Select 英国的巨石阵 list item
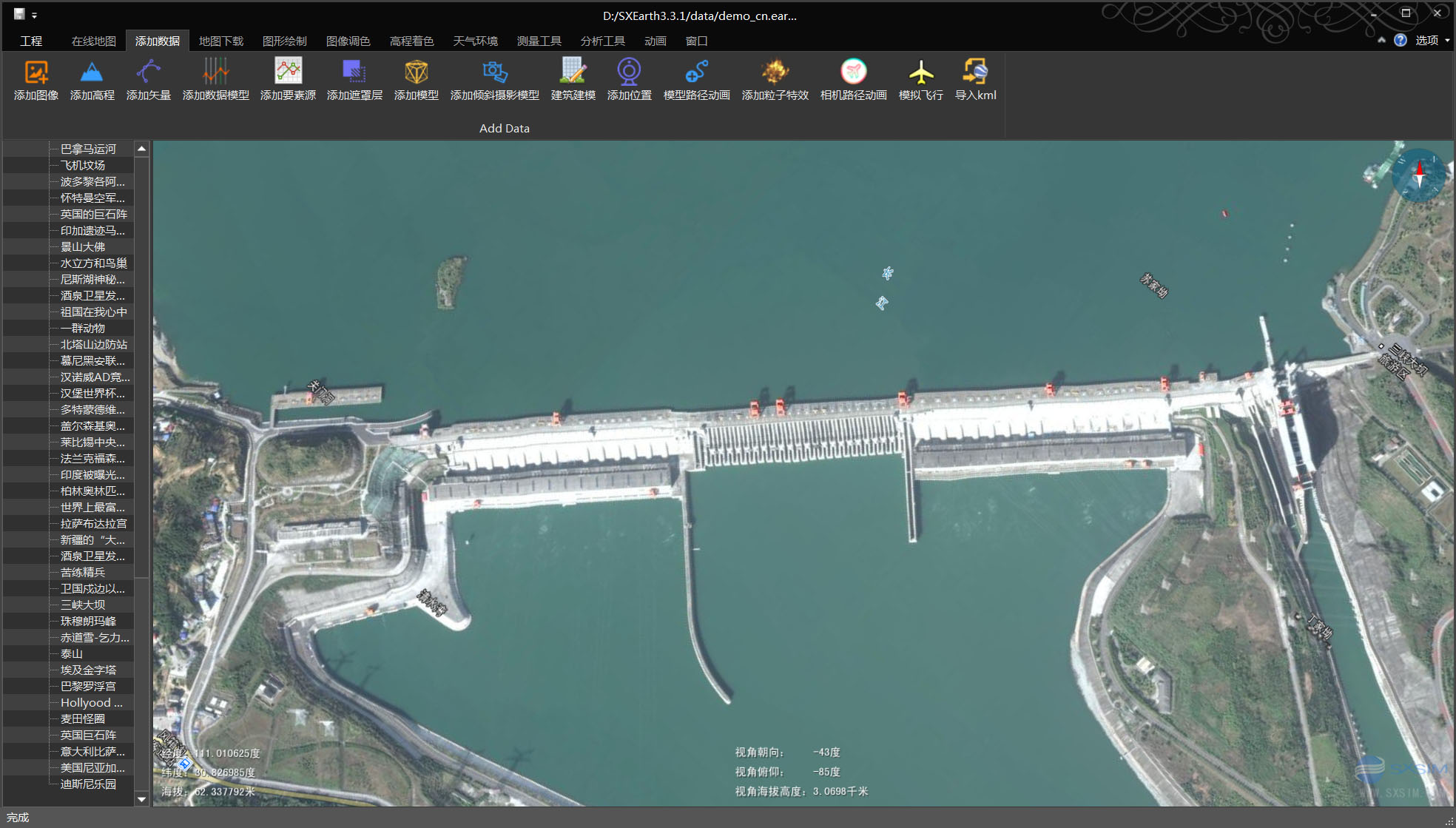 [94, 214]
